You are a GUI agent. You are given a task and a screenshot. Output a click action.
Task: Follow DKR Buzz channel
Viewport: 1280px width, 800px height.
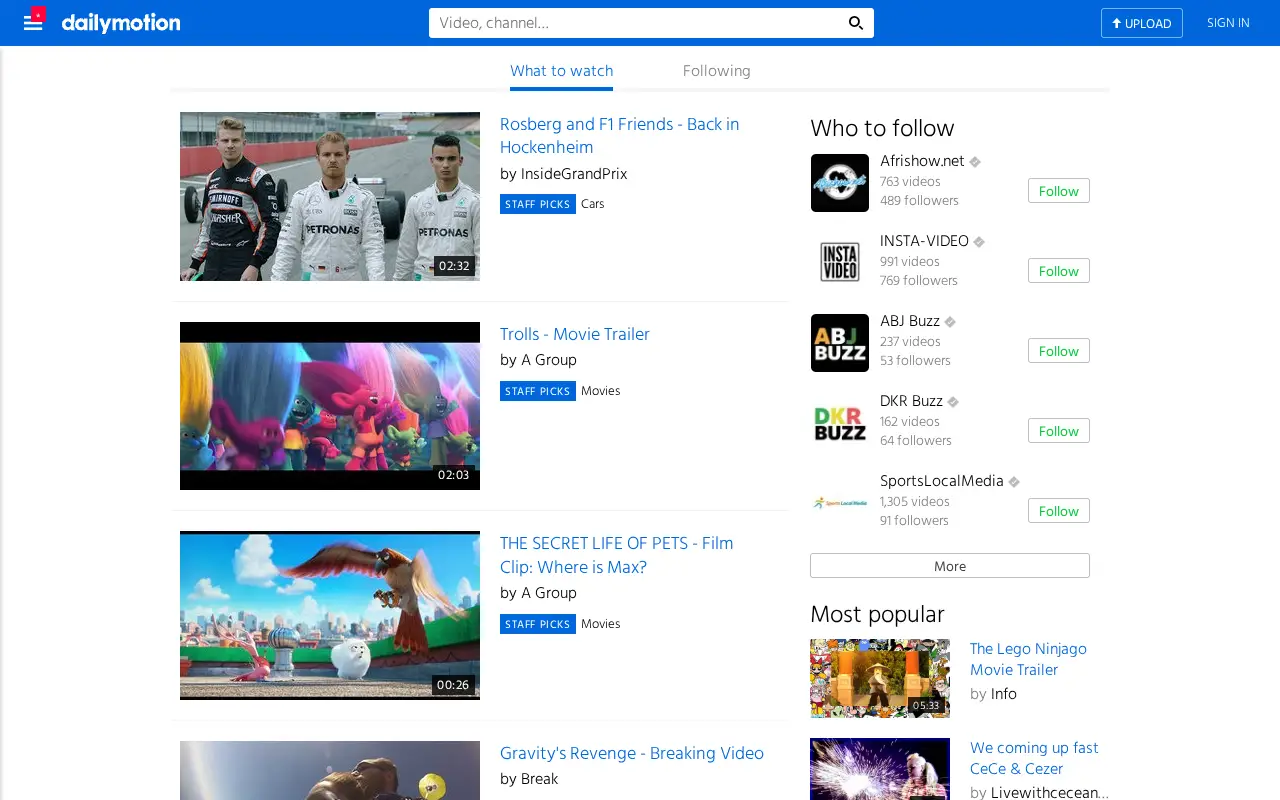[1059, 431]
